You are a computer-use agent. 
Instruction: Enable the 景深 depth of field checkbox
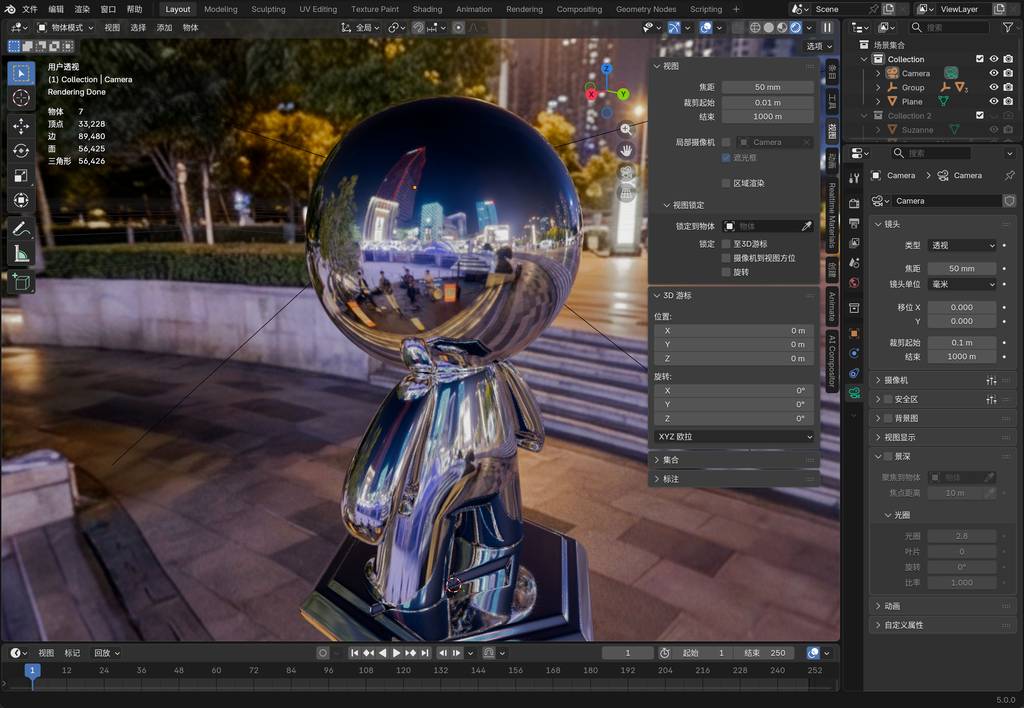887,456
